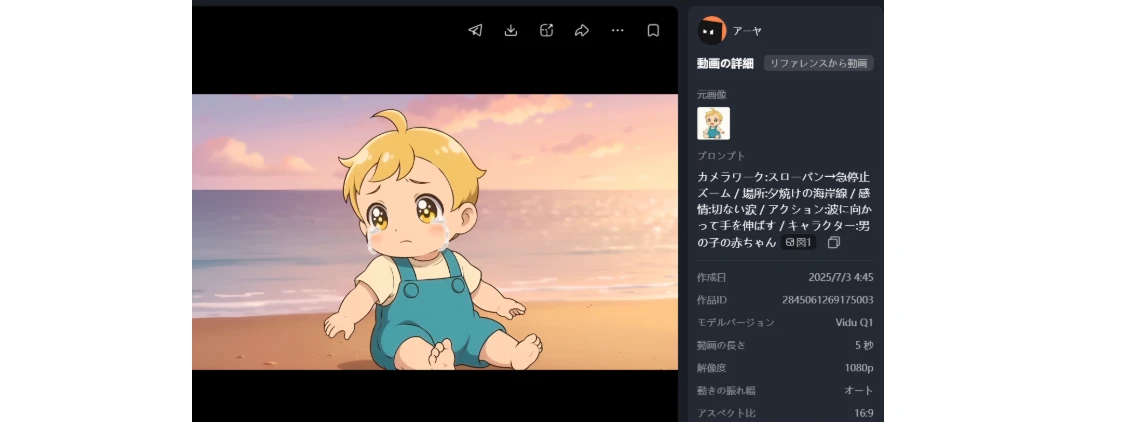1132x424 pixels.
Task: Share the video with the curved arrow icon
Action: coord(582,30)
